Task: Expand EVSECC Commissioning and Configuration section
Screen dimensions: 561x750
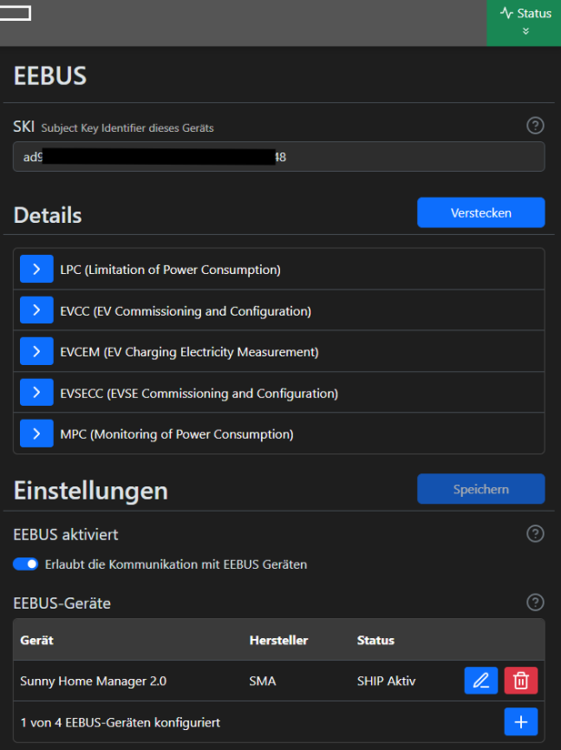Action: tap(36, 392)
